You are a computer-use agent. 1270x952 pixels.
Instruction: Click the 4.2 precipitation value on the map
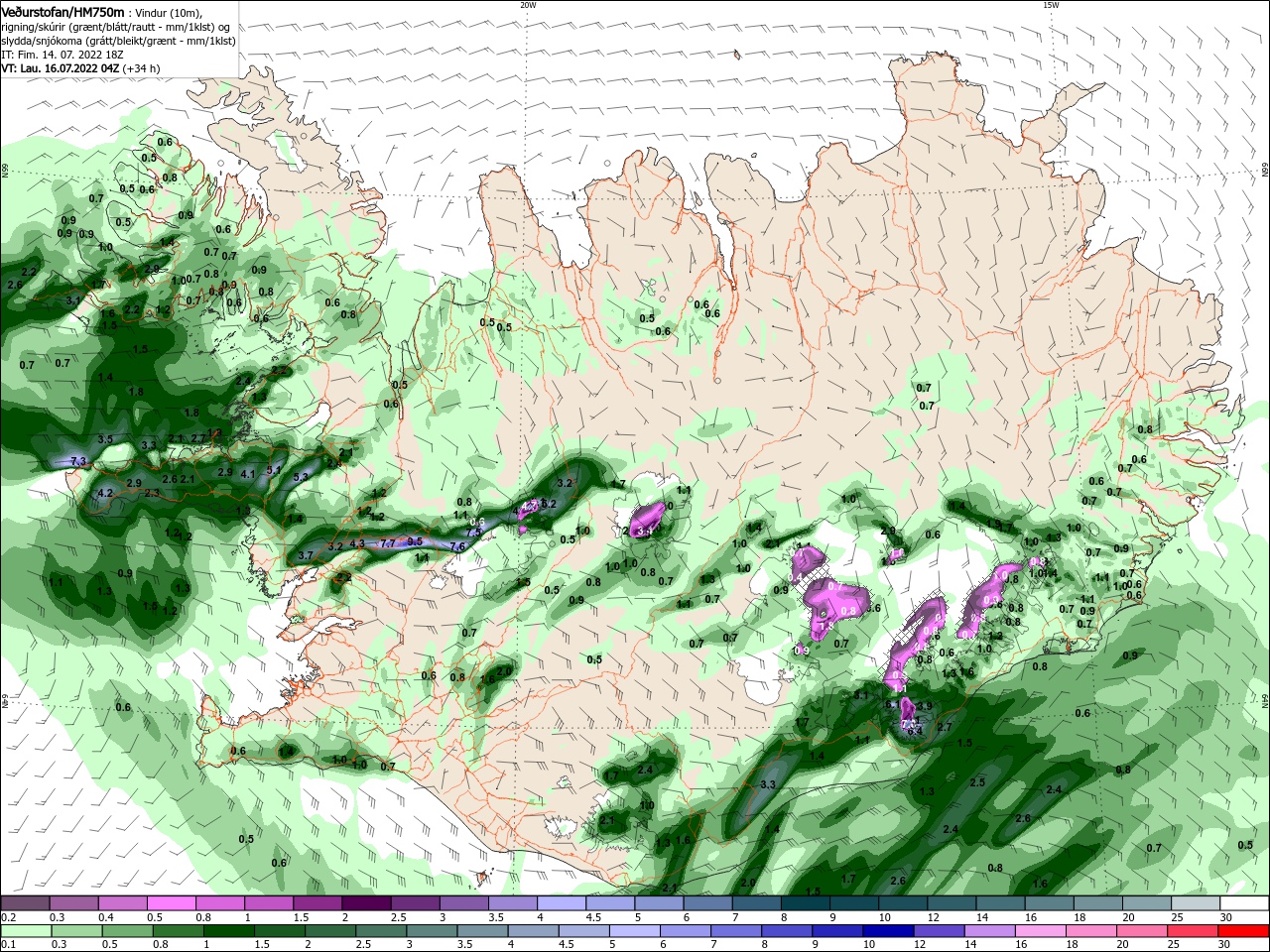coord(104,493)
